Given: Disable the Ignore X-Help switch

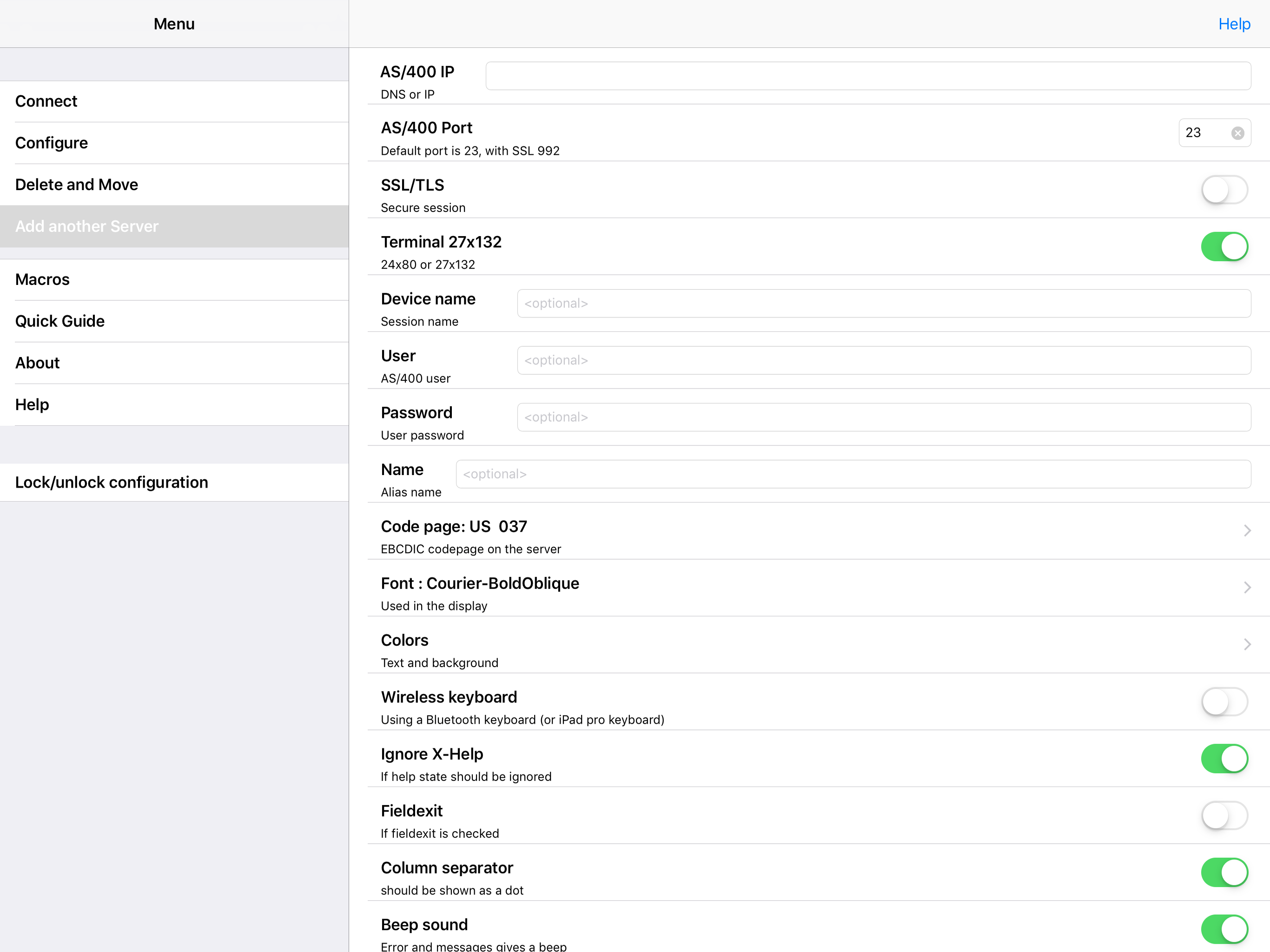Looking at the screenshot, I should point(1224,759).
